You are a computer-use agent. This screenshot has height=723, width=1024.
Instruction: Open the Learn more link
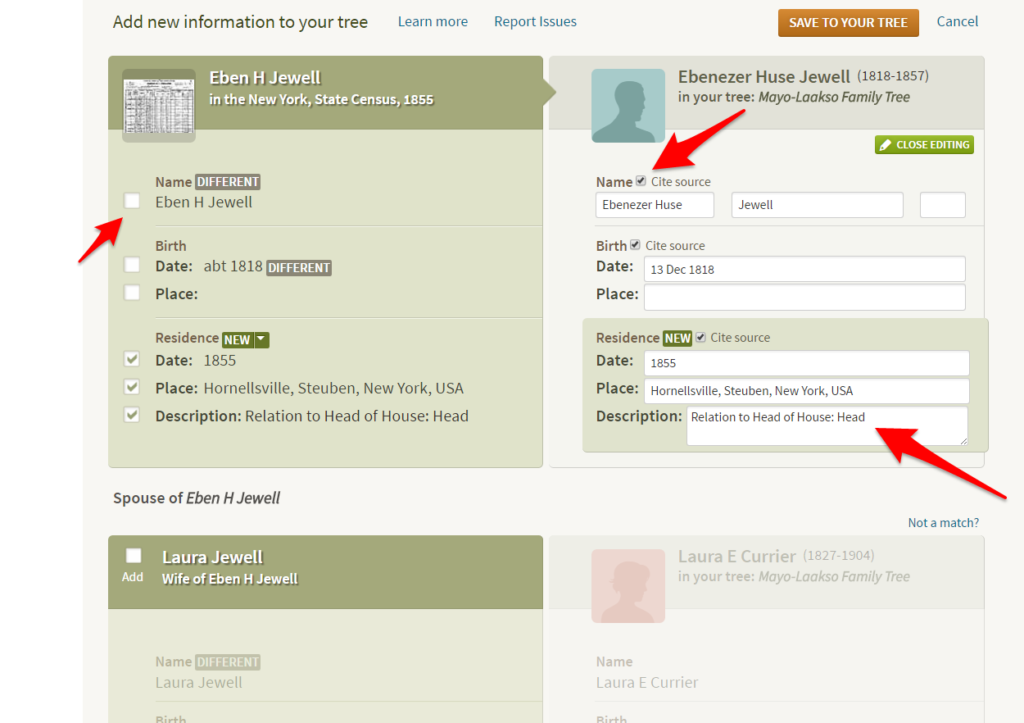(x=432, y=22)
